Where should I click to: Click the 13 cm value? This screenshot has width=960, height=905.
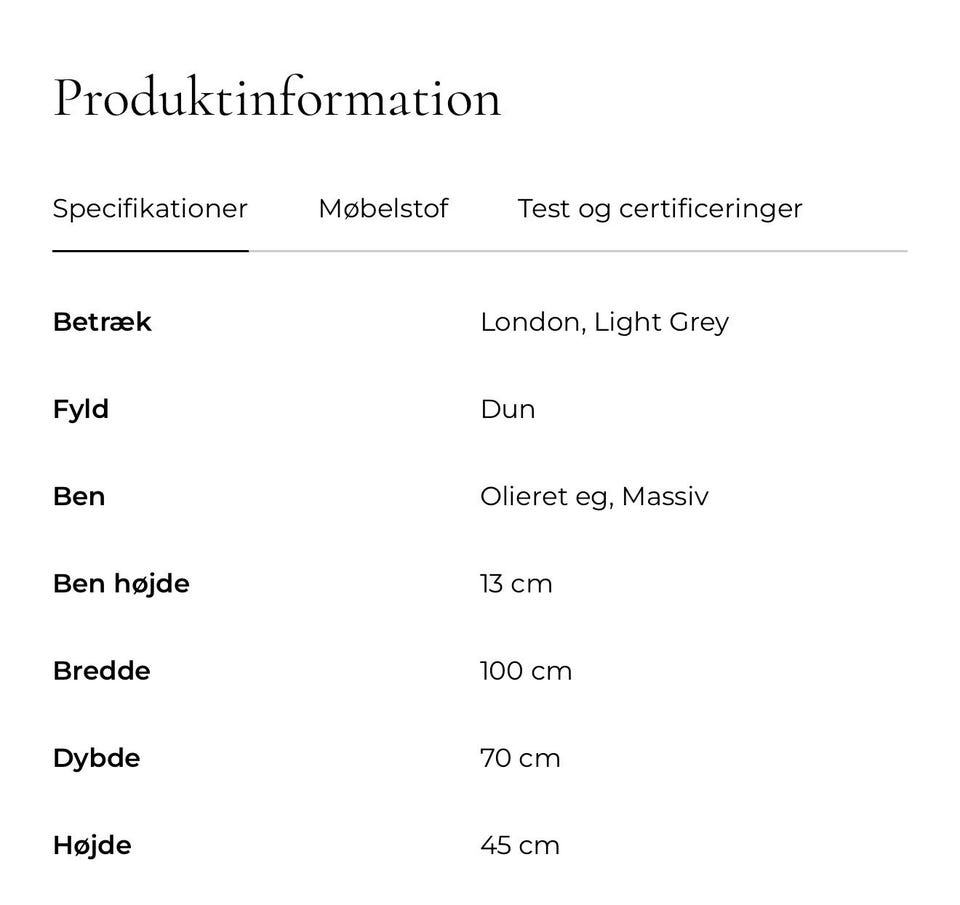[516, 583]
